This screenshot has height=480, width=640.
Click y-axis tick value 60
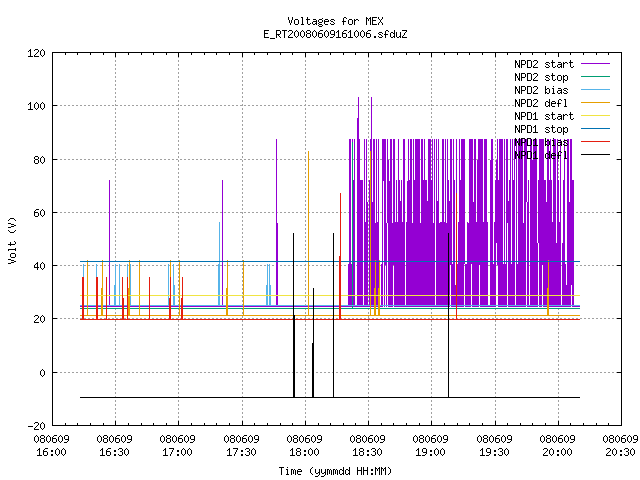tap(39, 213)
